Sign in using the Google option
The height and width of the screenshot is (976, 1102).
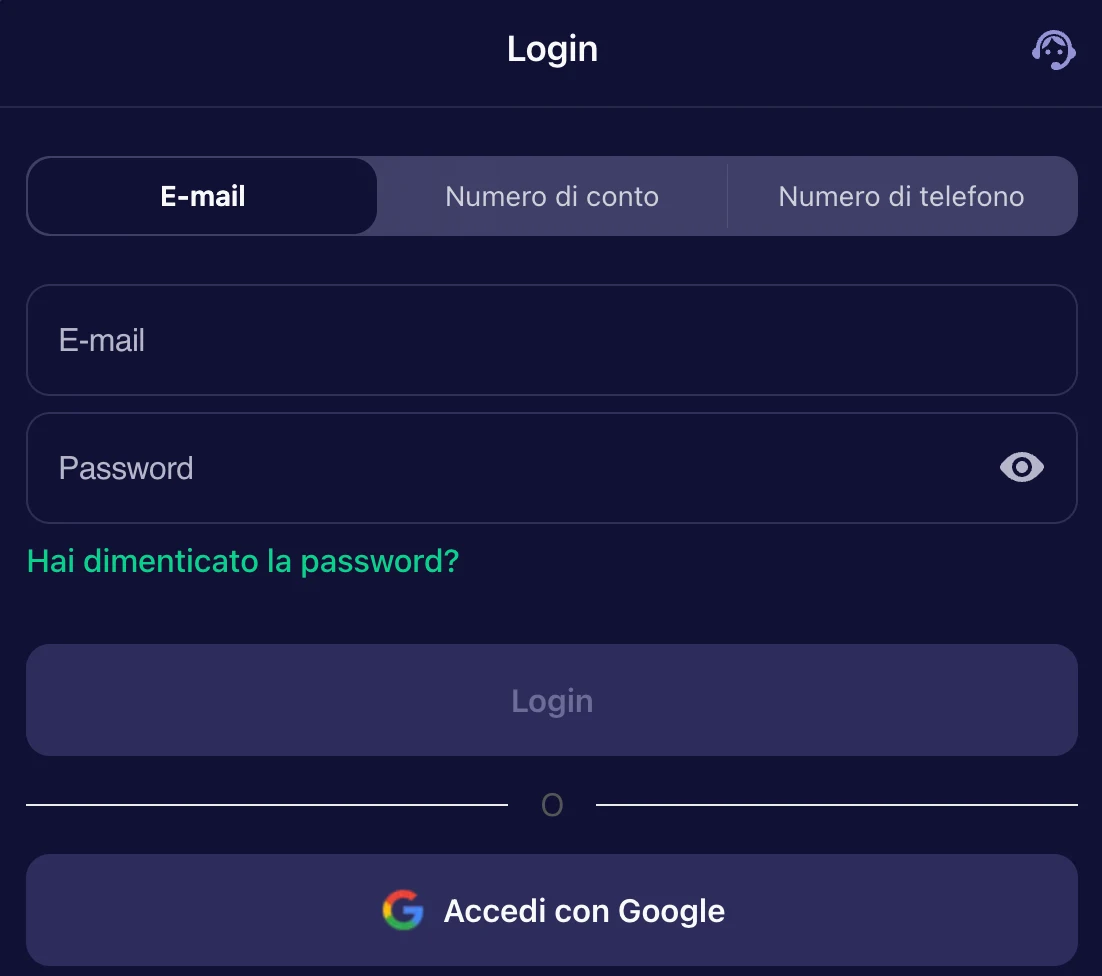pos(551,910)
